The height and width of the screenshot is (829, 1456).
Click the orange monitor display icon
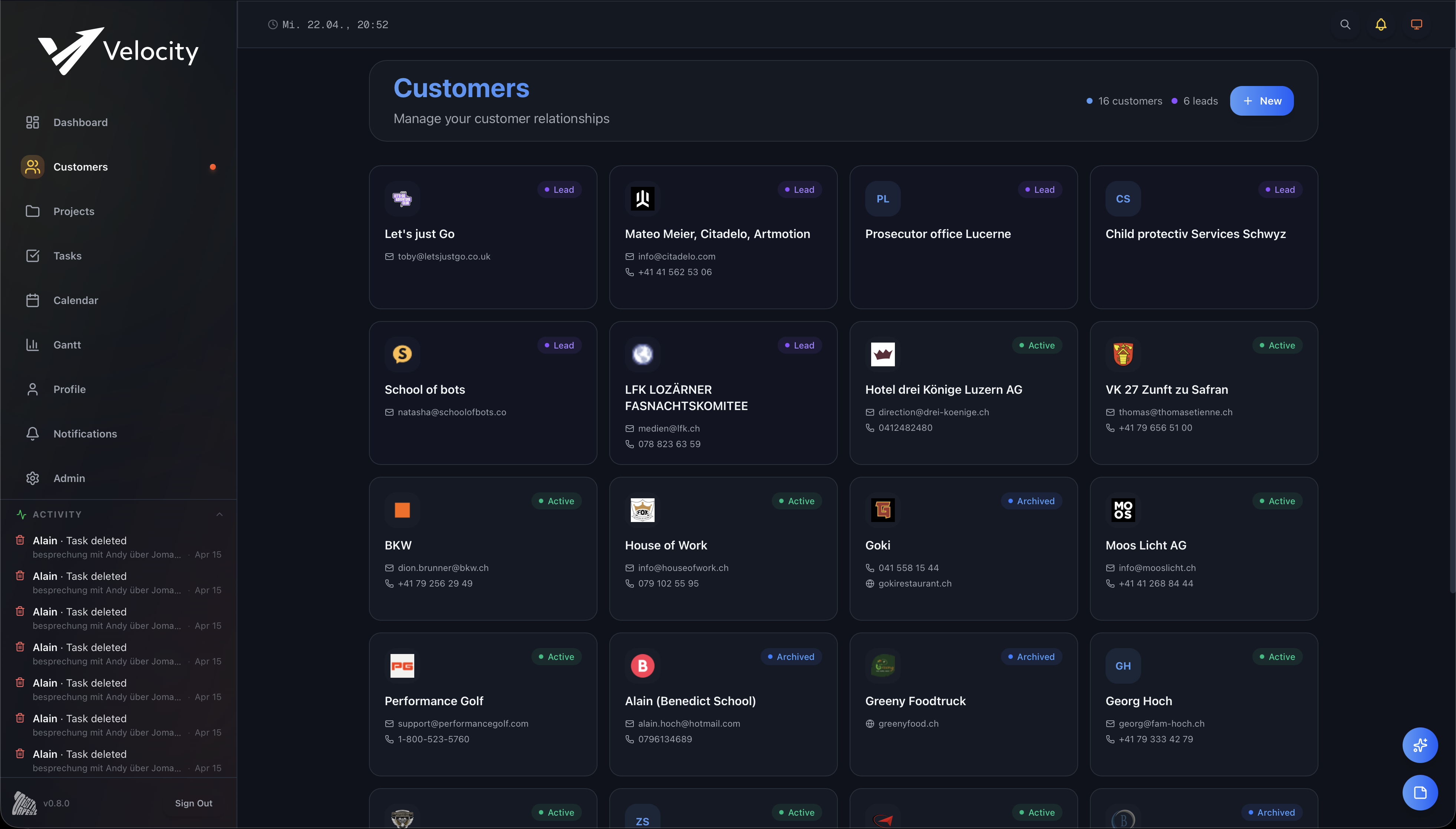click(1416, 24)
